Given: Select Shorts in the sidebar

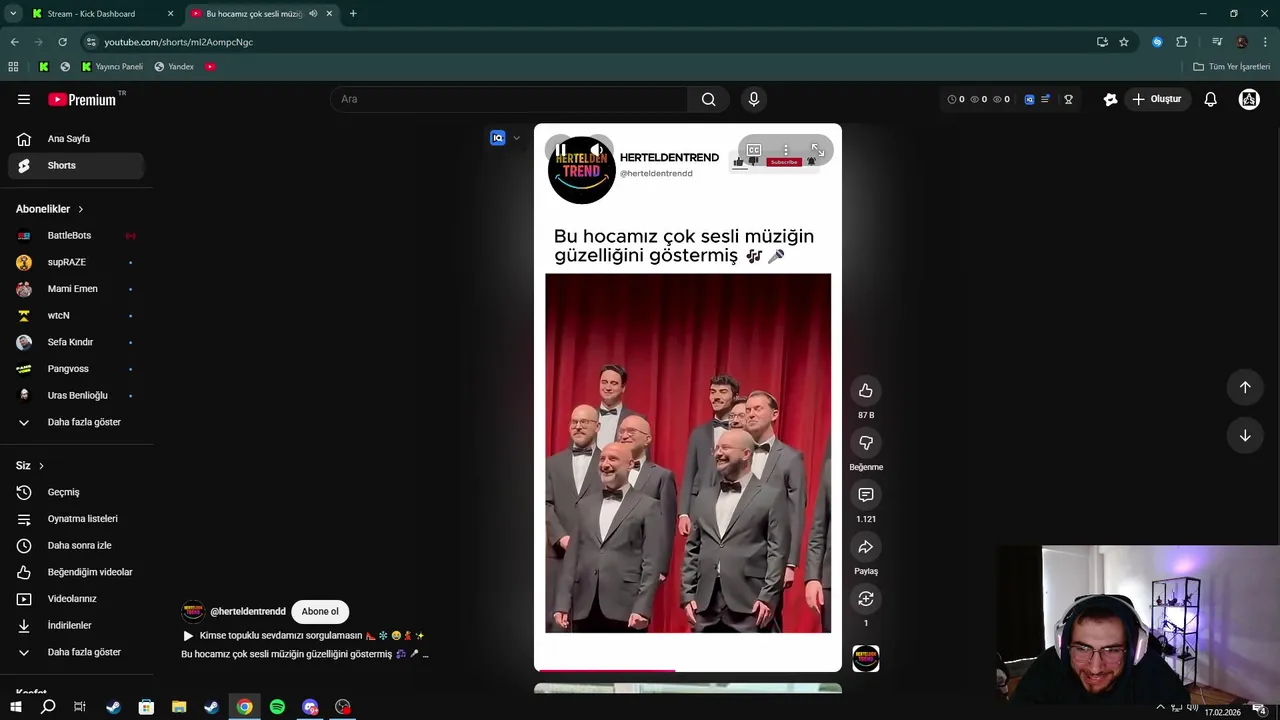Looking at the screenshot, I should 76,165.
